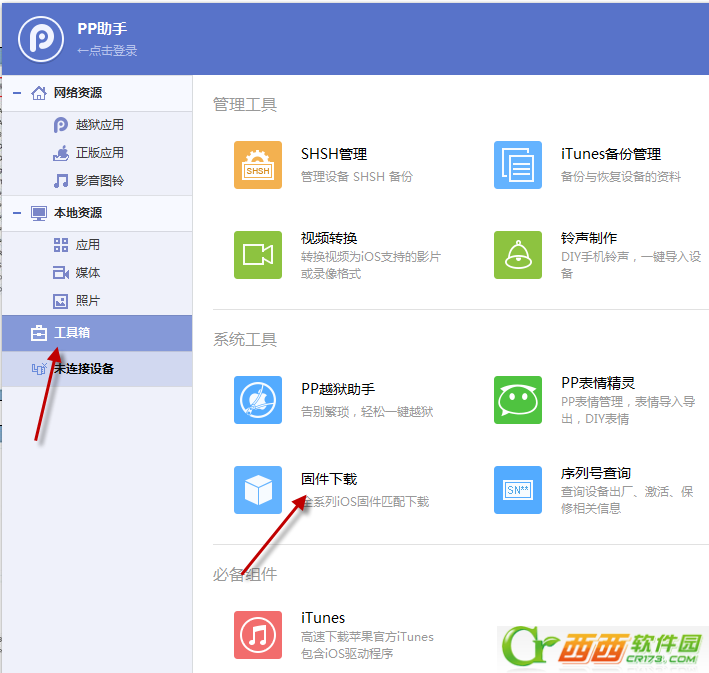Select 未连接设备 entry

click(97, 369)
